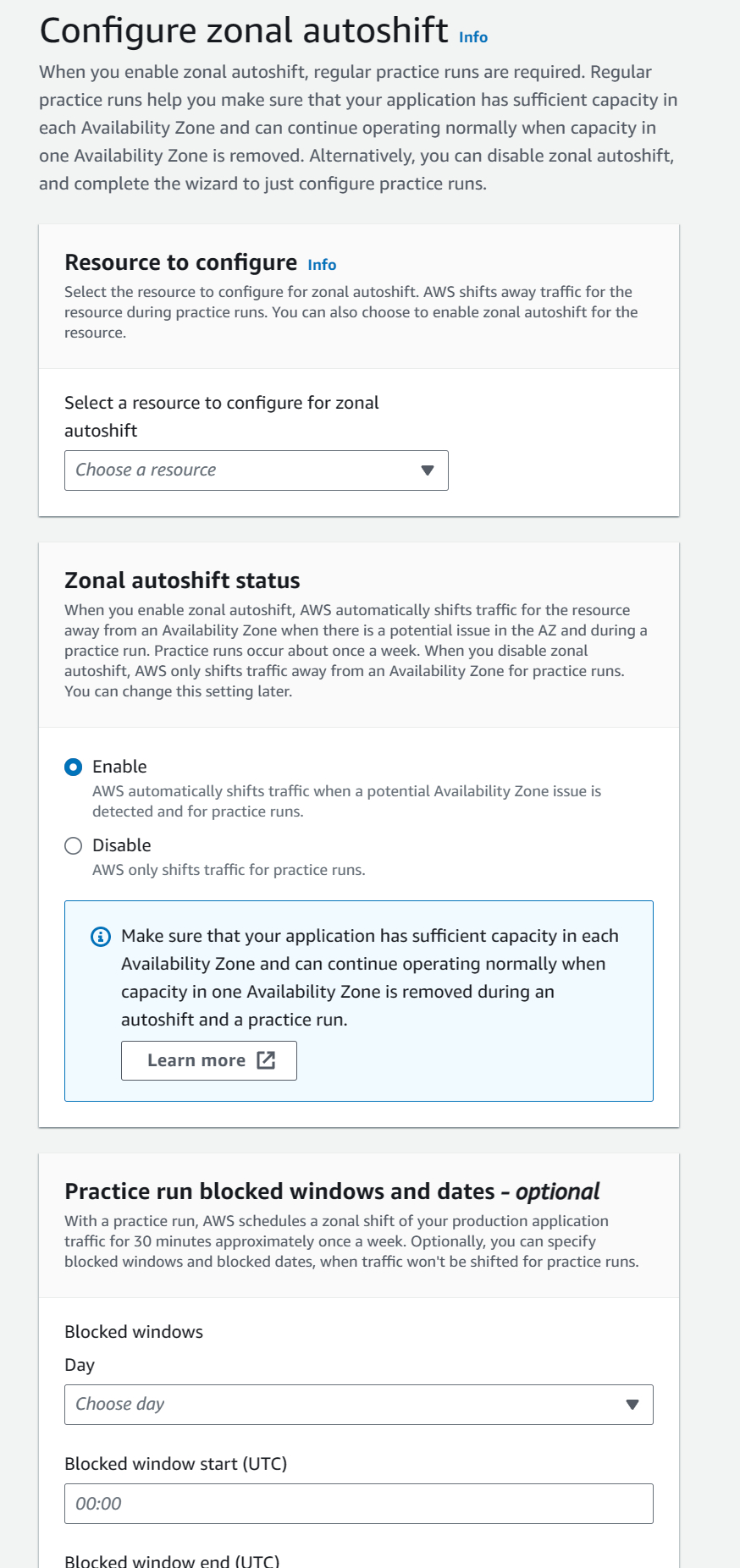Click the Practice run blocked windows heading

330,1191
